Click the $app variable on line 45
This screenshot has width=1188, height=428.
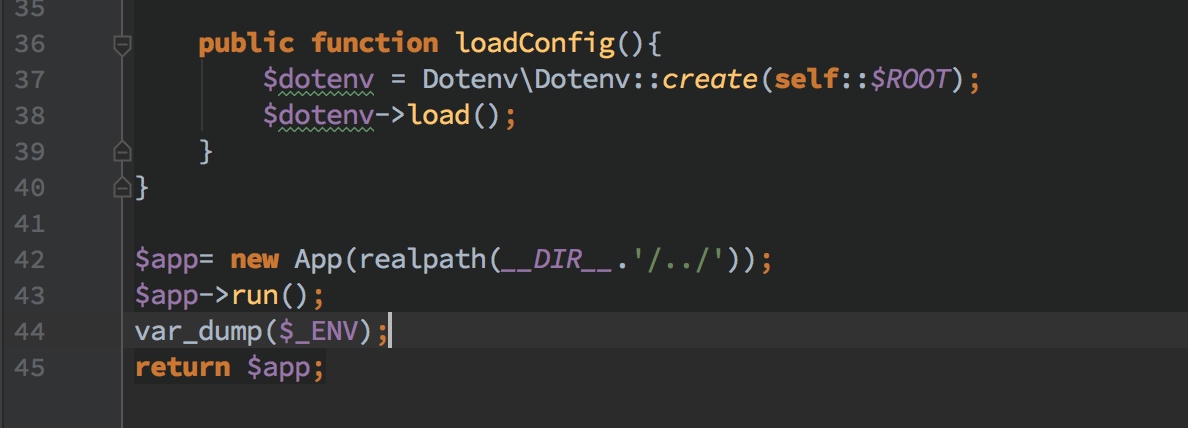pyautogui.click(x=278, y=368)
